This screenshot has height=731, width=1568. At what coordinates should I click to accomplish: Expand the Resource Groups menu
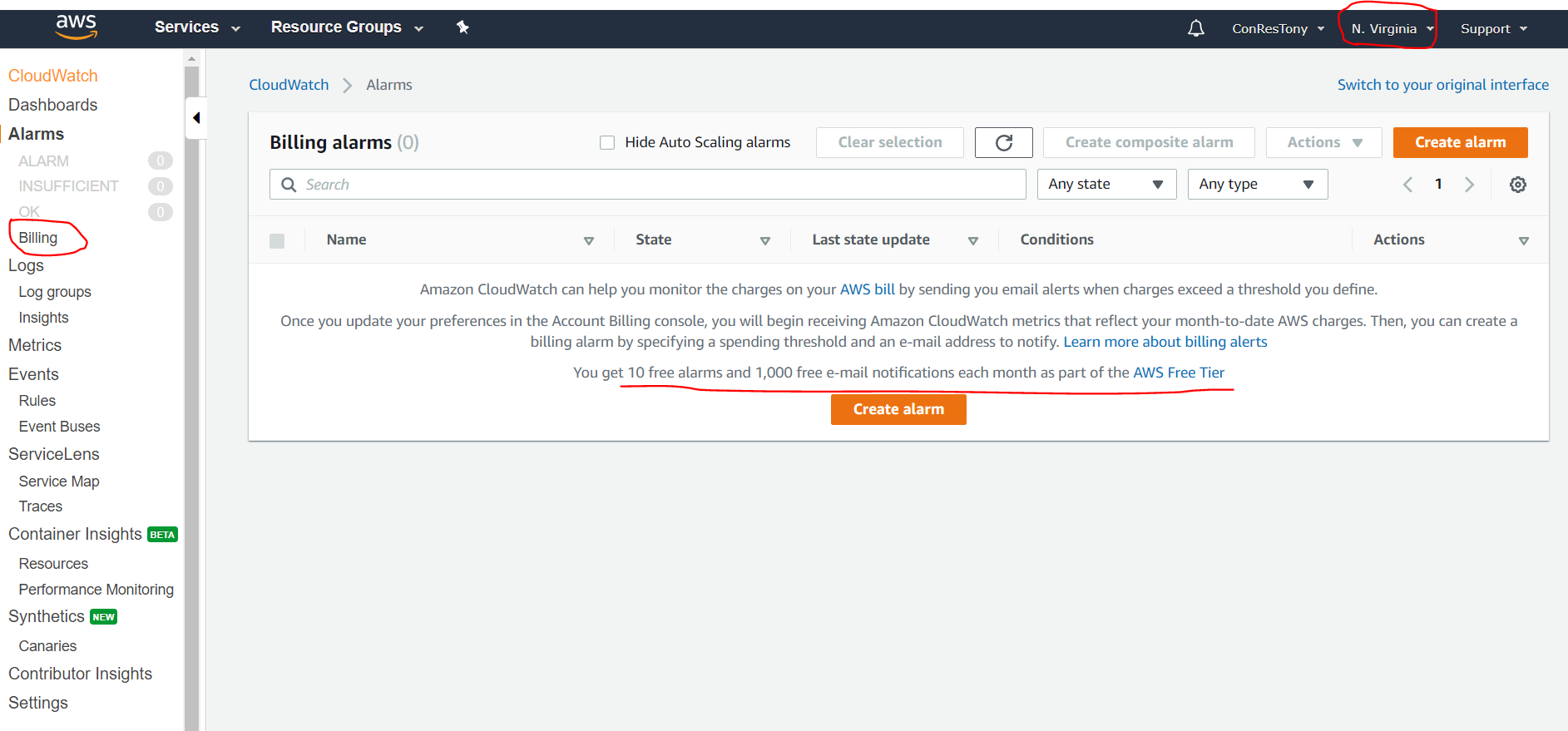click(347, 27)
